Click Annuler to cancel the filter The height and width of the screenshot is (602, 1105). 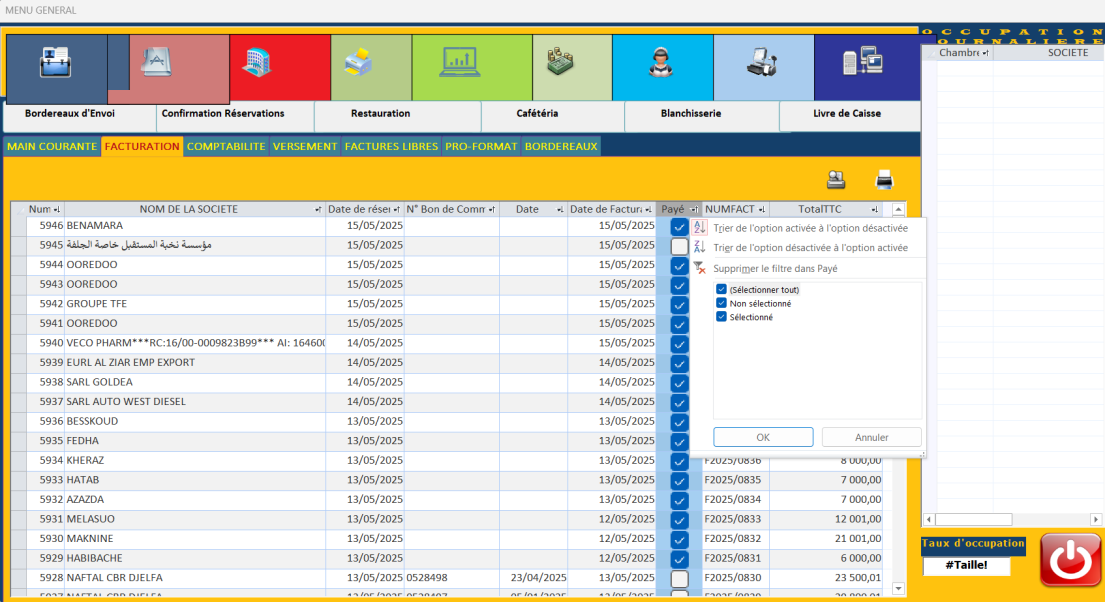(x=871, y=437)
